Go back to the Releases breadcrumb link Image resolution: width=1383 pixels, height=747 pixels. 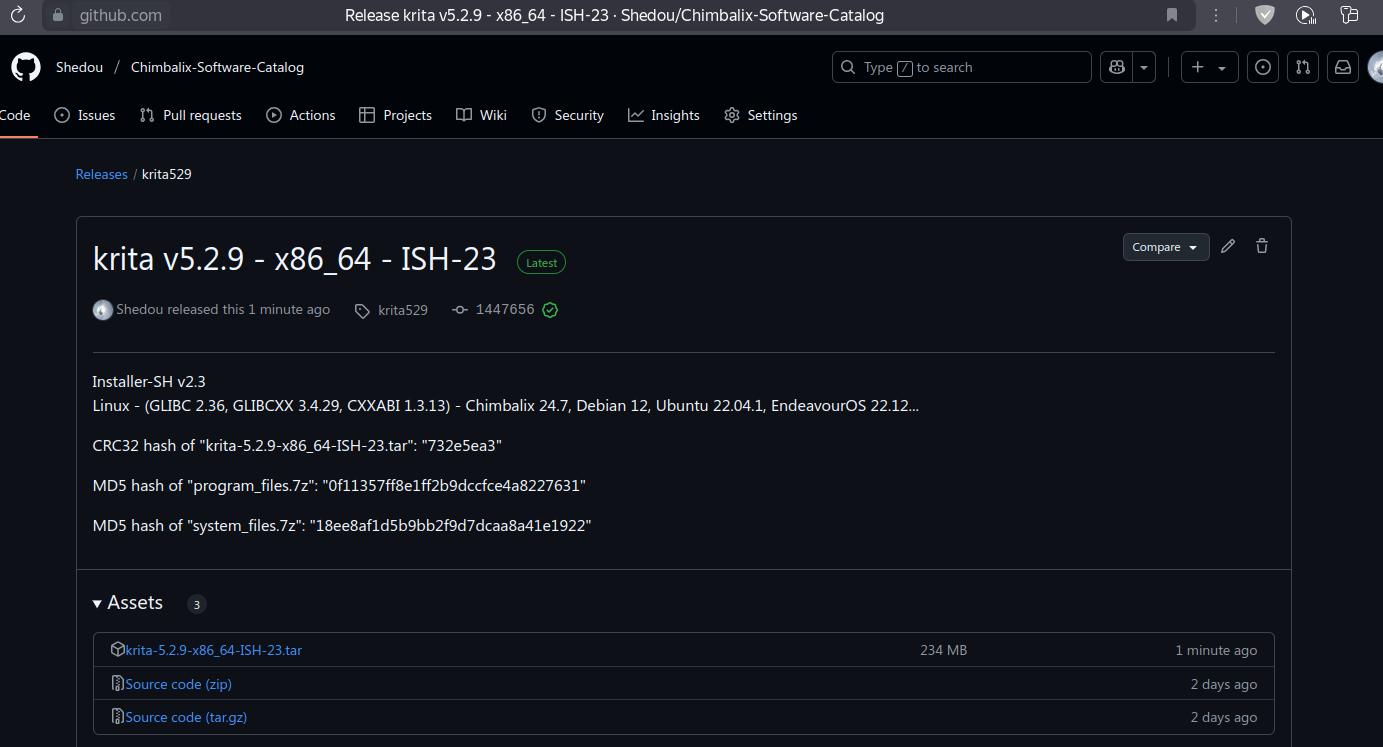tap(102, 174)
